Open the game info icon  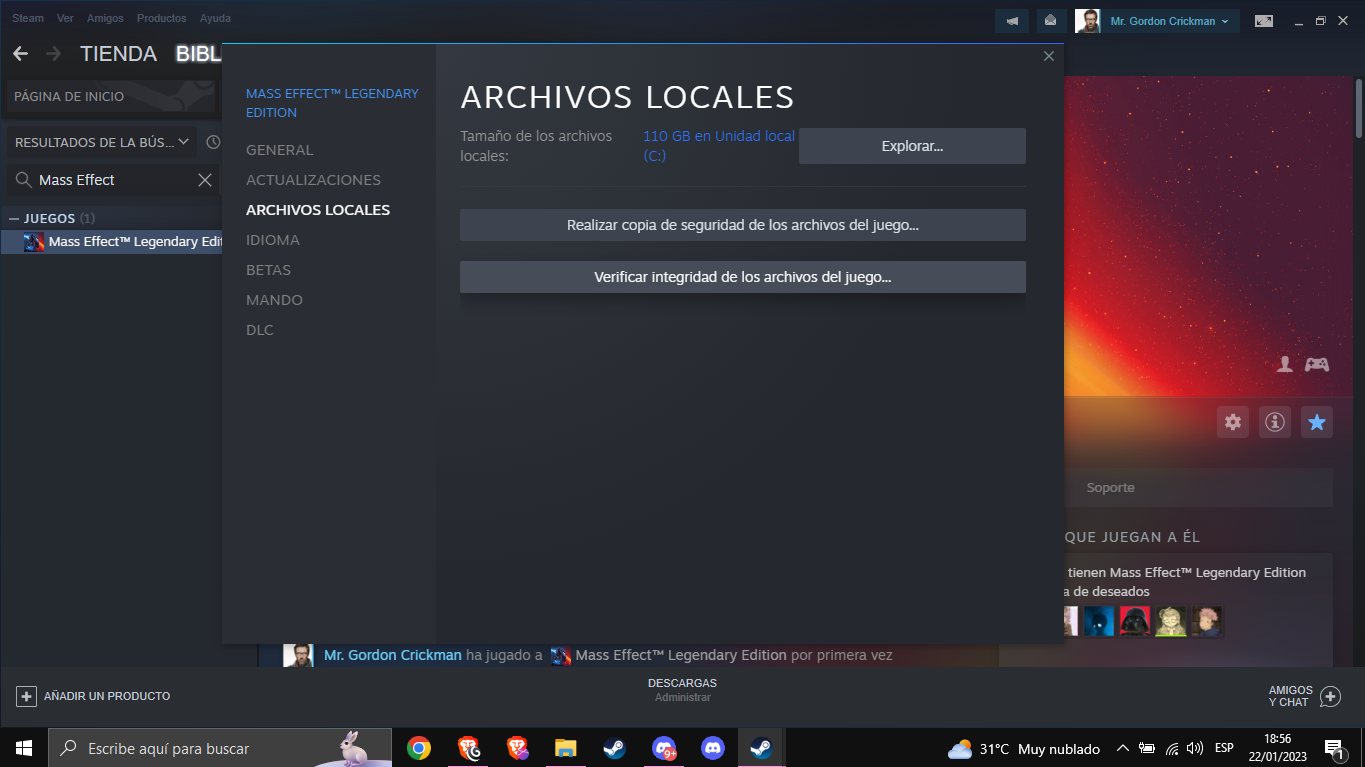1275,422
